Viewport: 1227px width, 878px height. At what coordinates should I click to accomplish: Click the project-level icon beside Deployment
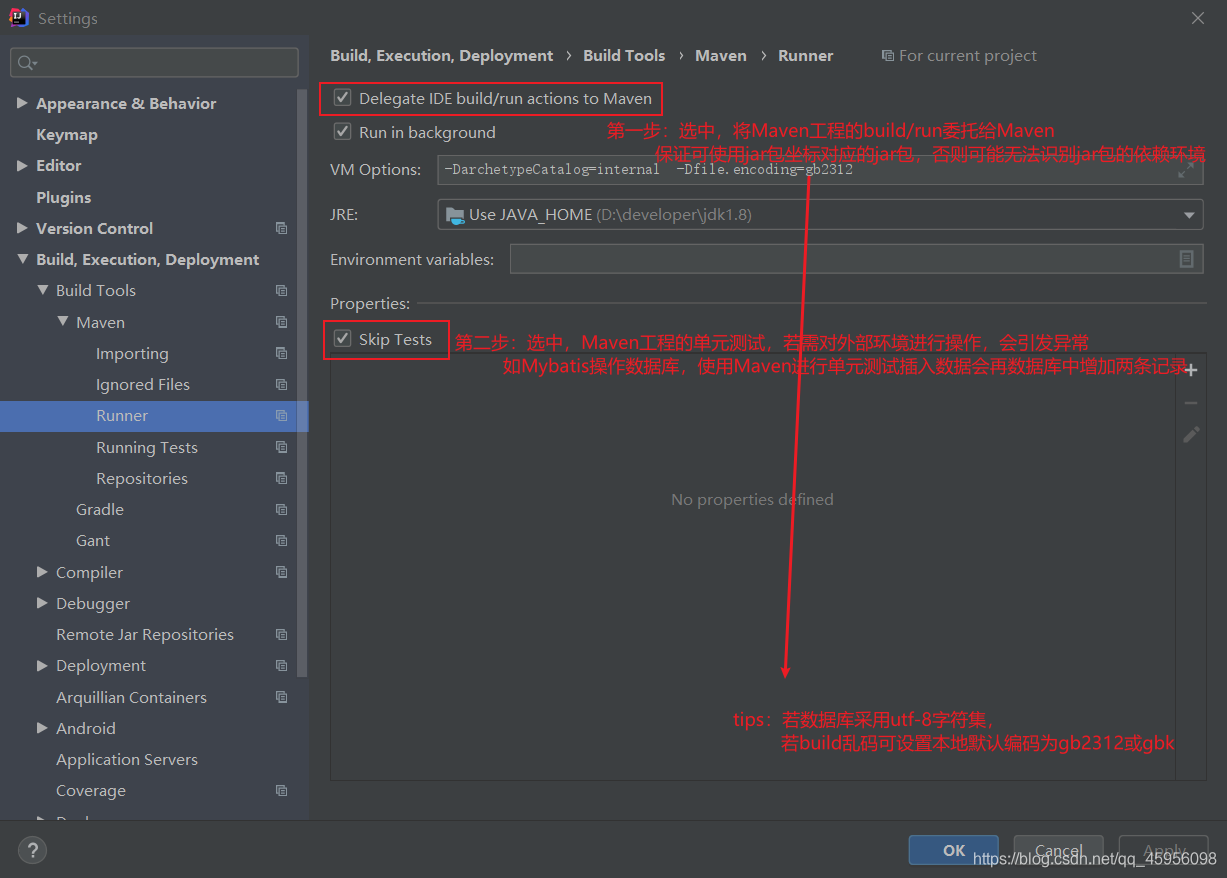click(x=281, y=666)
